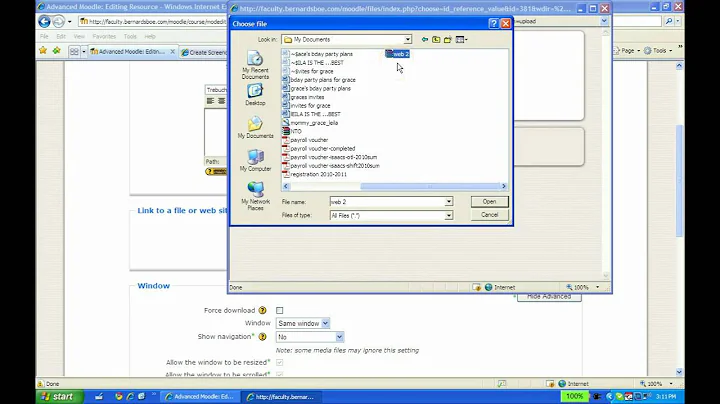Screen dimensions: 720x404
Task: Click Add to Favorites icon
Action: click(x=56, y=50)
